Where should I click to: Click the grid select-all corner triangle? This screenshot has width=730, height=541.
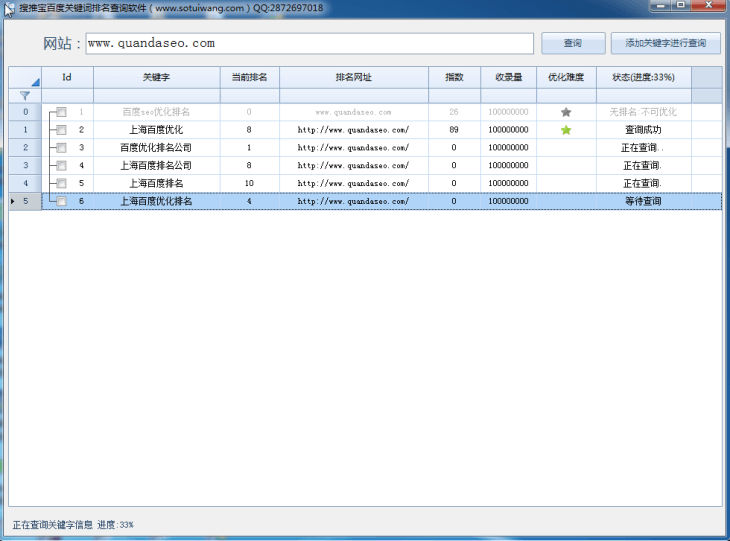(35, 82)
